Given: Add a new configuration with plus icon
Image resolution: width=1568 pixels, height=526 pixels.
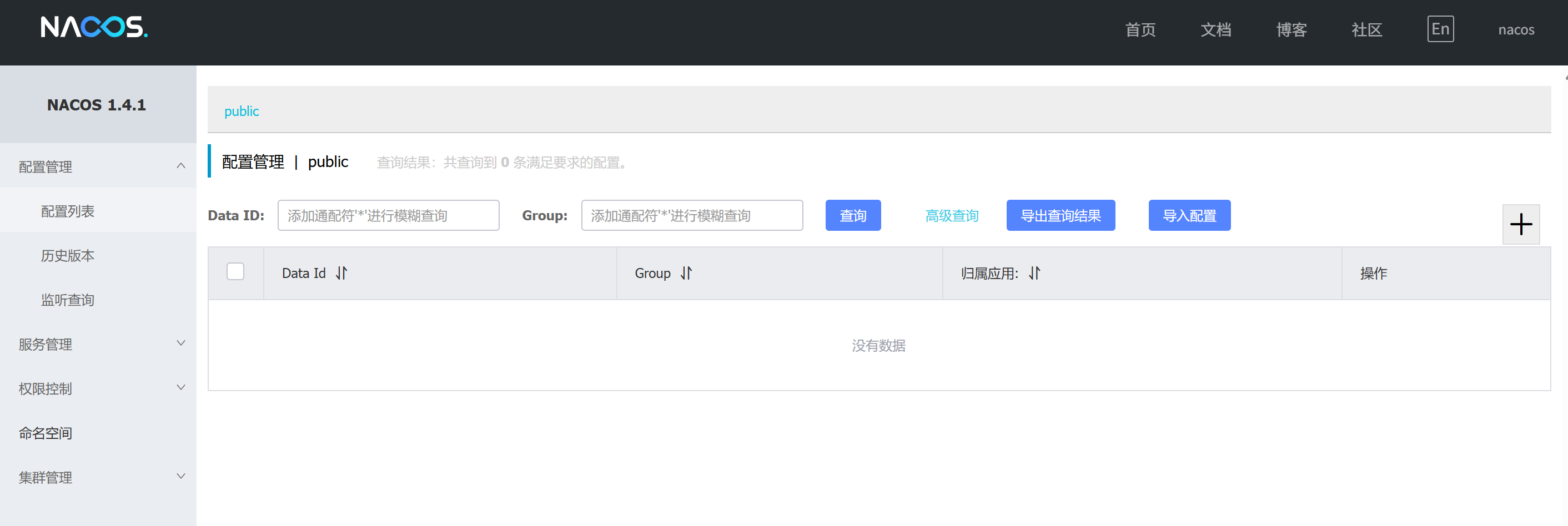Looking at the screenshot, I should pos(1520,224).
